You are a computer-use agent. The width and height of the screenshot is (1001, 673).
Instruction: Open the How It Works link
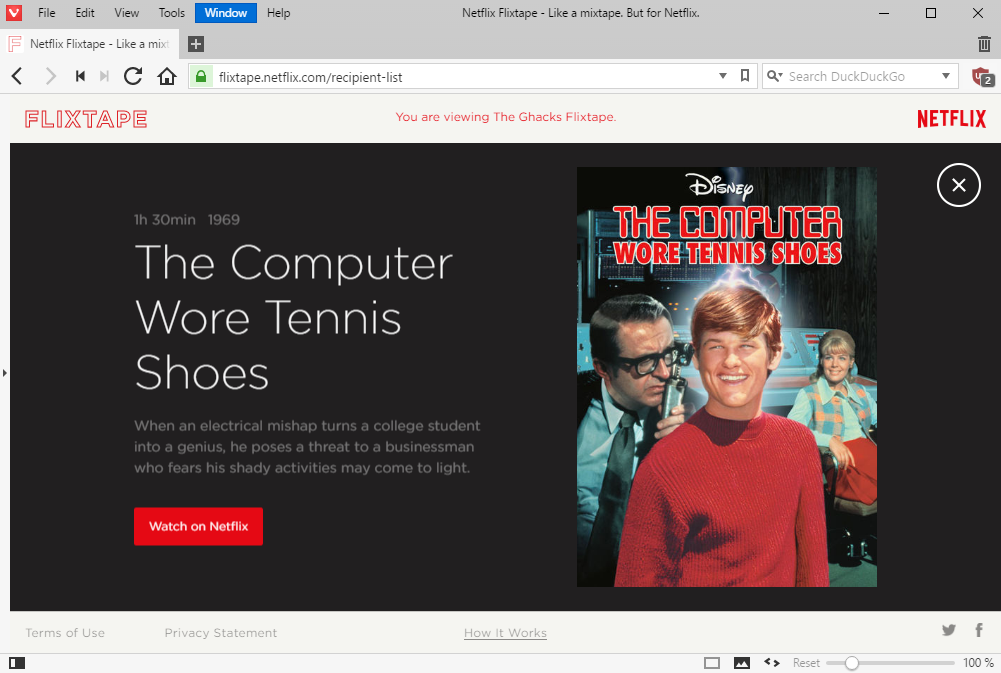pyautogui.click(x=505, y=633)
